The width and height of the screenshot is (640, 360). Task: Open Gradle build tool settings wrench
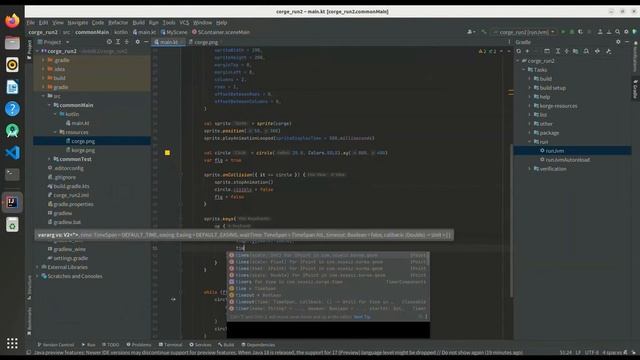point(609,51)
